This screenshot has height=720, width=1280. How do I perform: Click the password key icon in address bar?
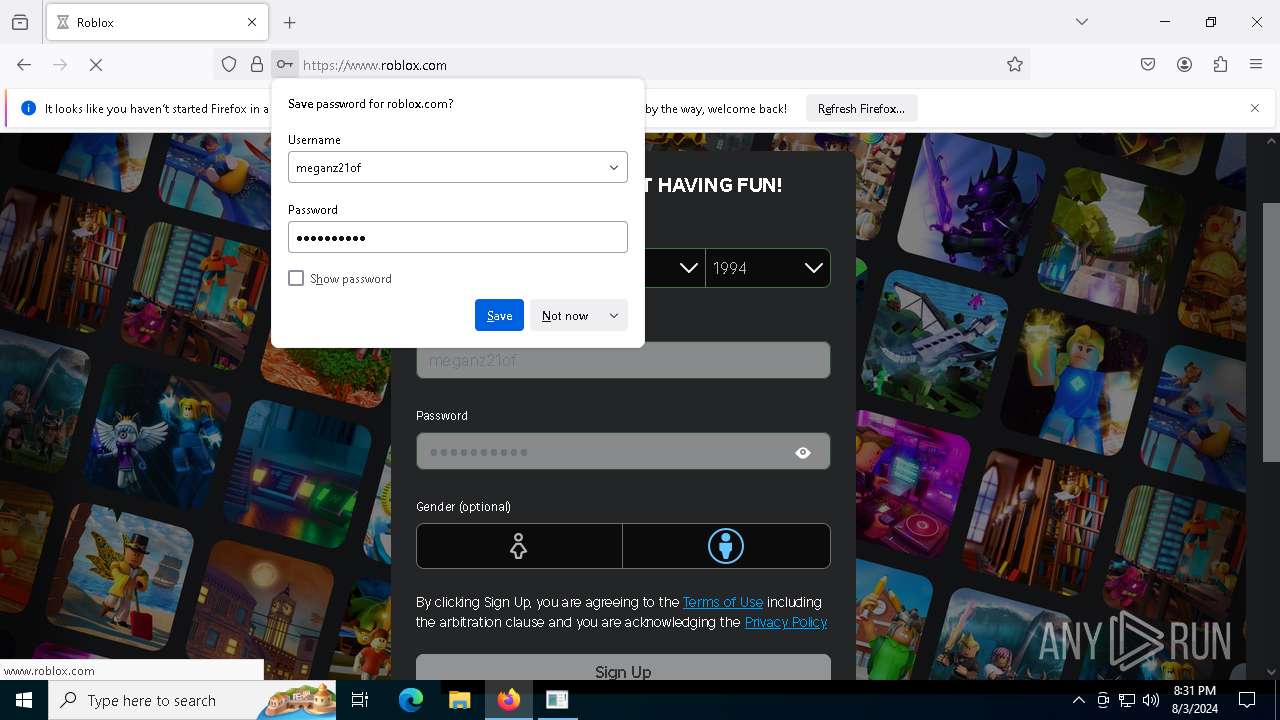point(285,65)
